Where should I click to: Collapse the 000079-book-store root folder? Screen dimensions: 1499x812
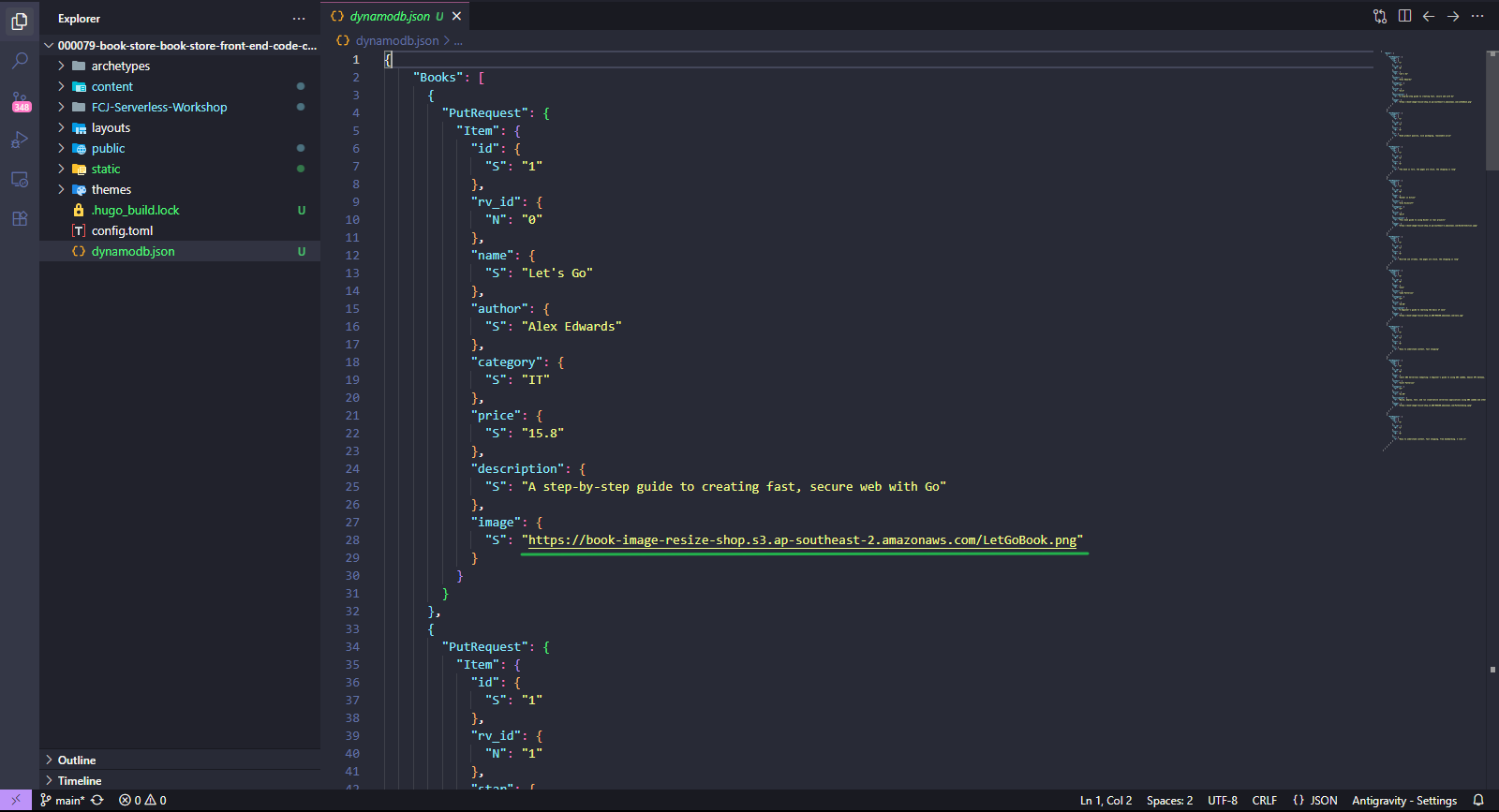(180, 45)
